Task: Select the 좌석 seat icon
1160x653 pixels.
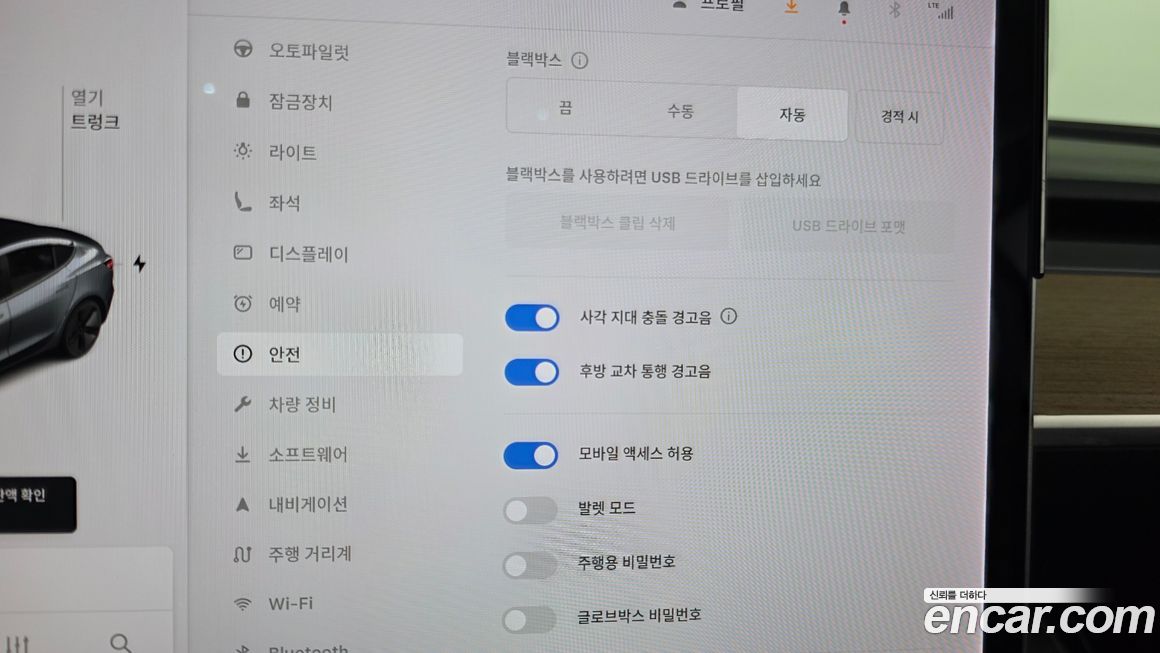Action: tap(243, 201)
